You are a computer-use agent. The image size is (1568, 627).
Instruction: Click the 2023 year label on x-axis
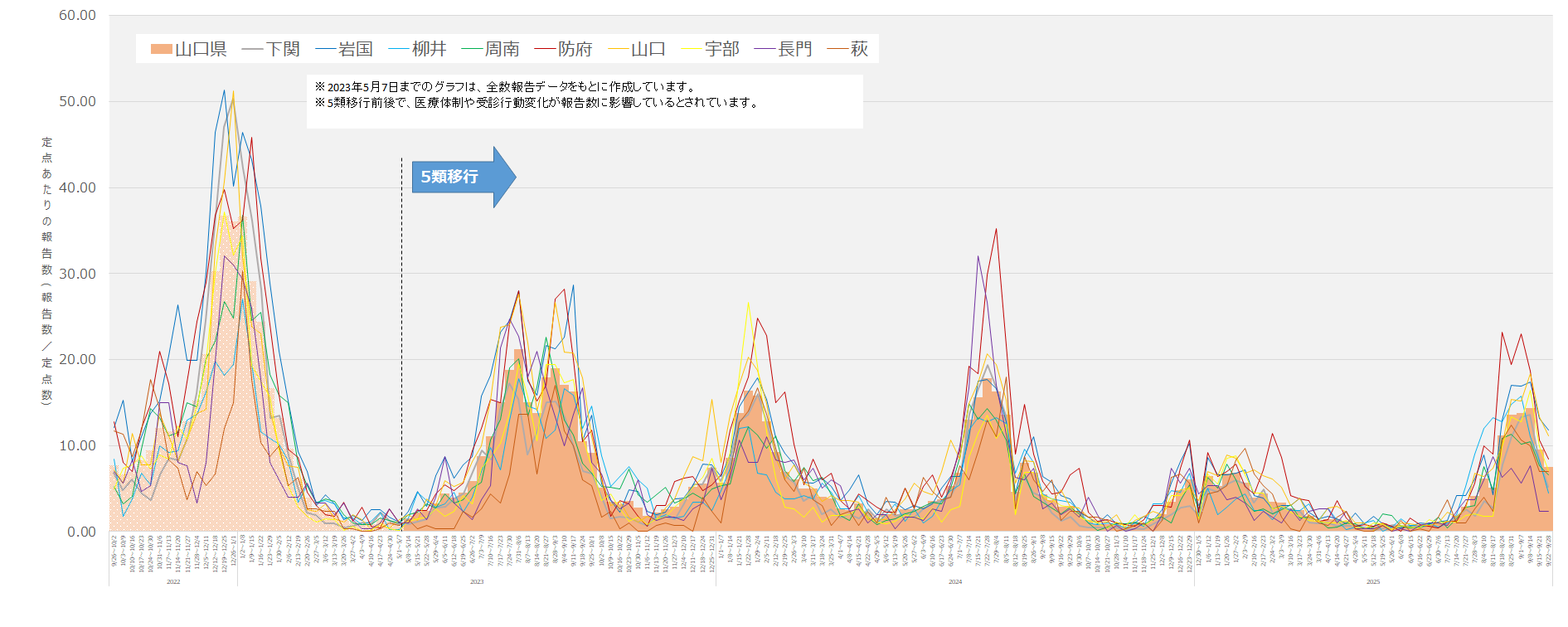(x=477, y=582)
